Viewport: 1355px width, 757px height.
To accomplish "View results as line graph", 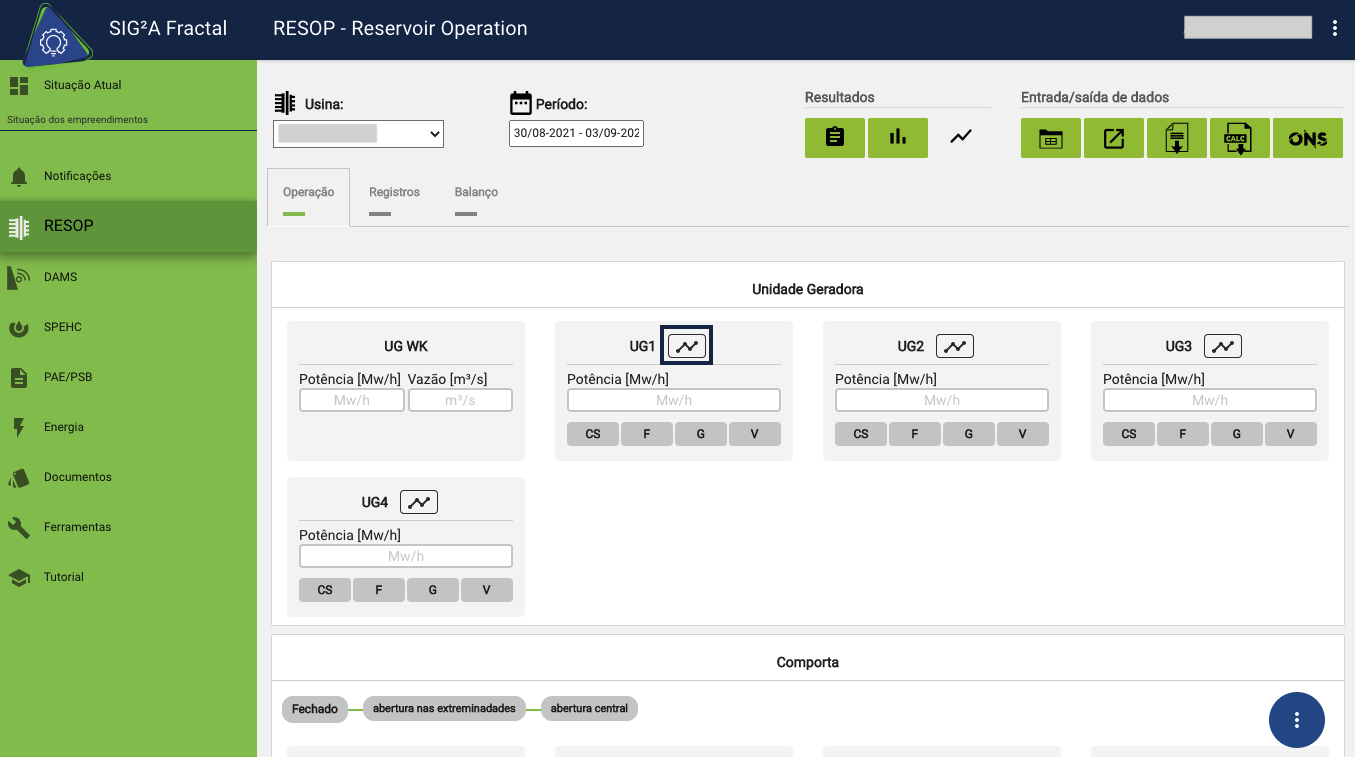I will coord(960,135).
